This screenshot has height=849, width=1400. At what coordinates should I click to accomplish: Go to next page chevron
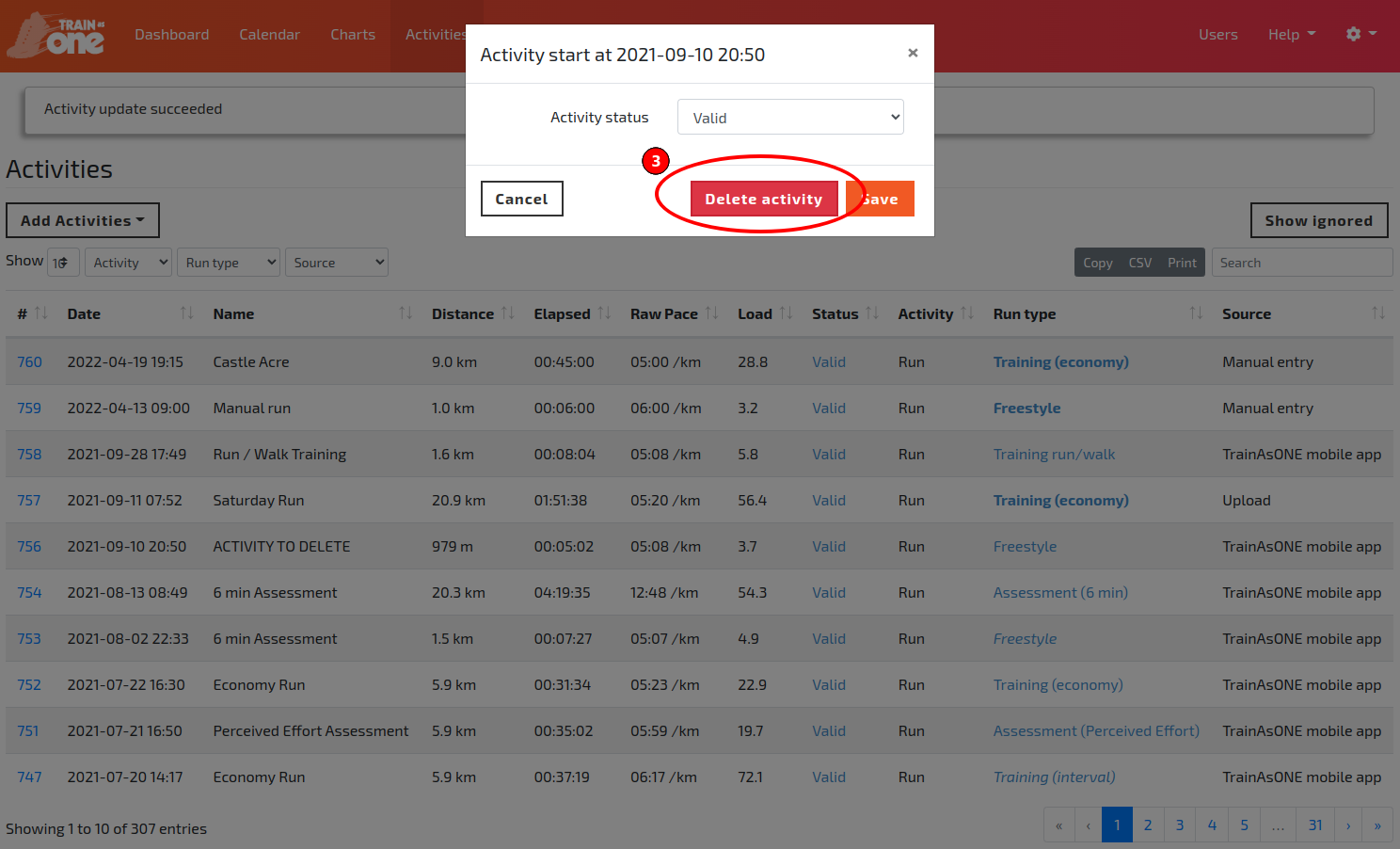click(1347, 825)
